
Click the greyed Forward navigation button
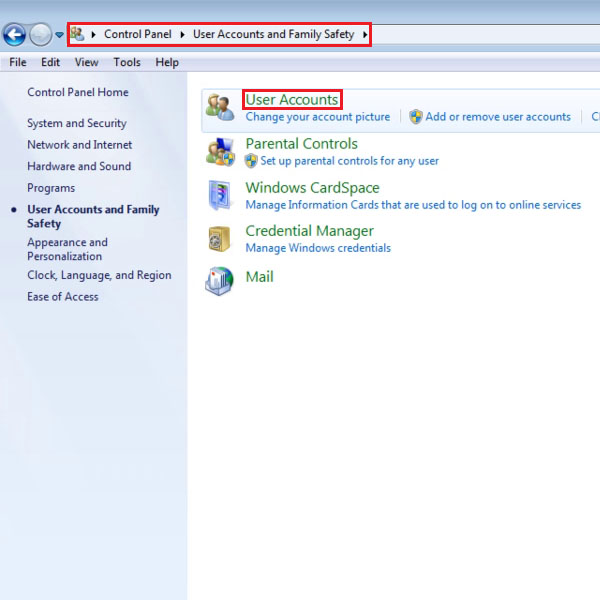[x=41, y=34]
